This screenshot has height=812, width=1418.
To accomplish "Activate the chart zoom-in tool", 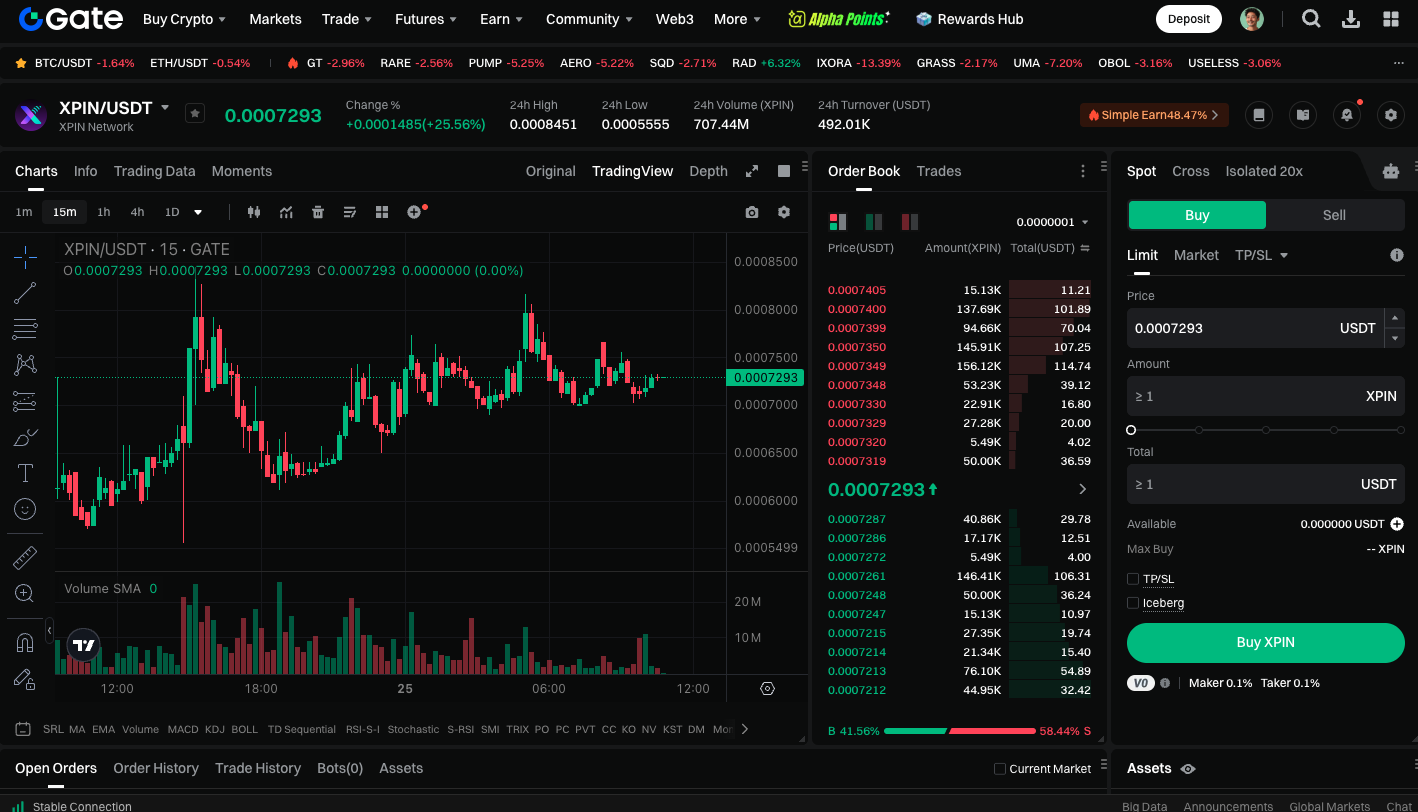I will (25, 593).
